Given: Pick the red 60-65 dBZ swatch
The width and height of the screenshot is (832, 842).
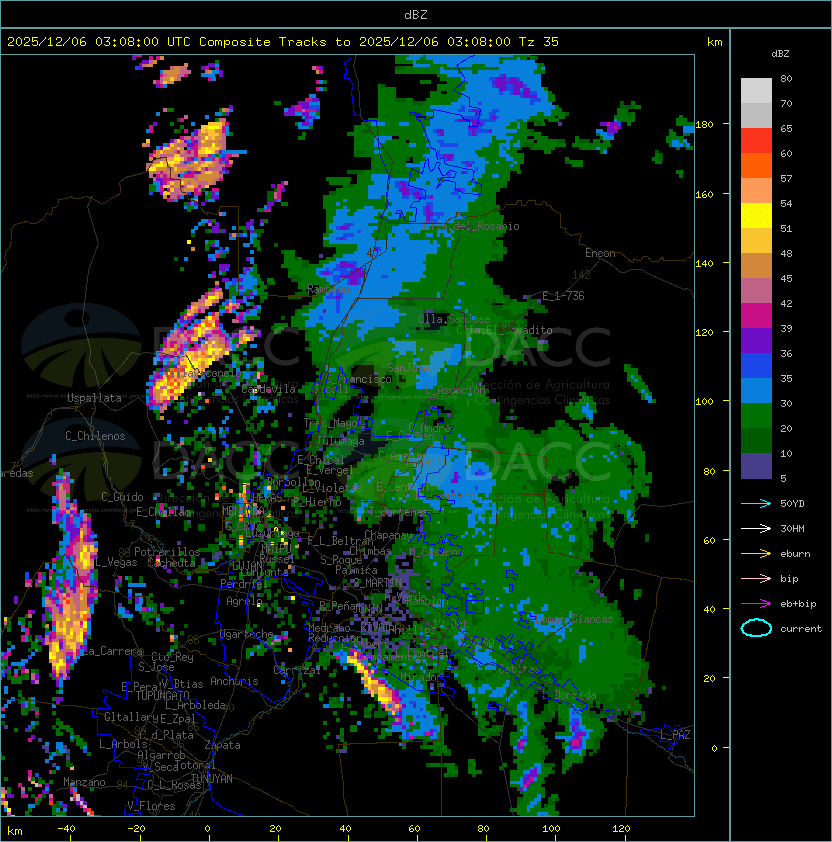Looking at the screenshot, I should click(x=756, y=141).
